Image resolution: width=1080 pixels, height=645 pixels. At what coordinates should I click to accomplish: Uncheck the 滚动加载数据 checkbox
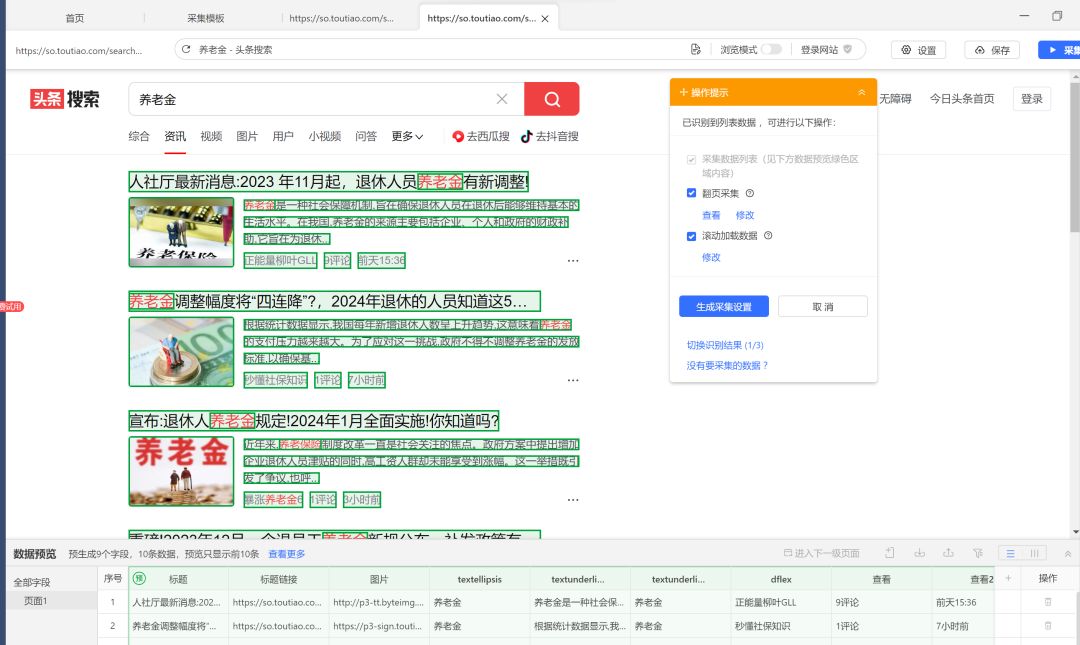pyautogui.click(x=692, y=236)
